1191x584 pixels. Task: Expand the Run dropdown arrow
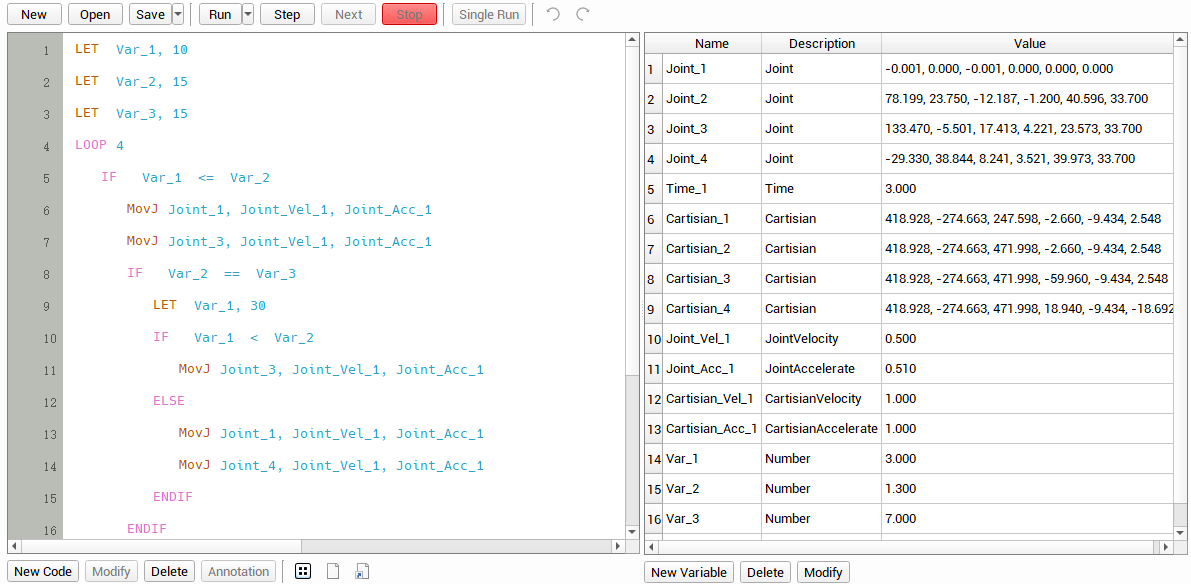248,15
